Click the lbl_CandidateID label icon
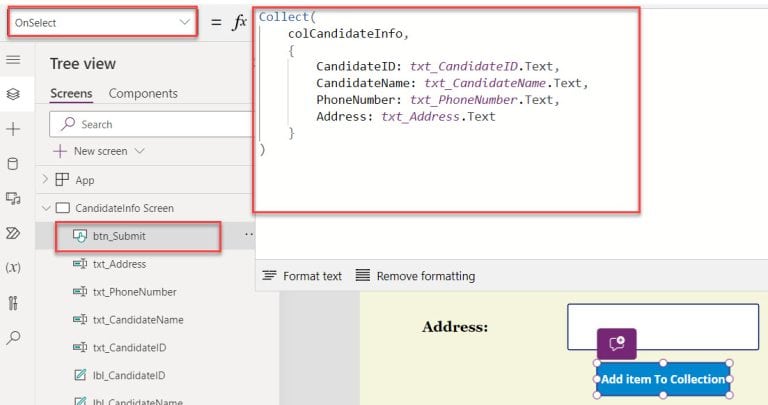The height and width of the screenshot is (405, 768). [80, 376]
